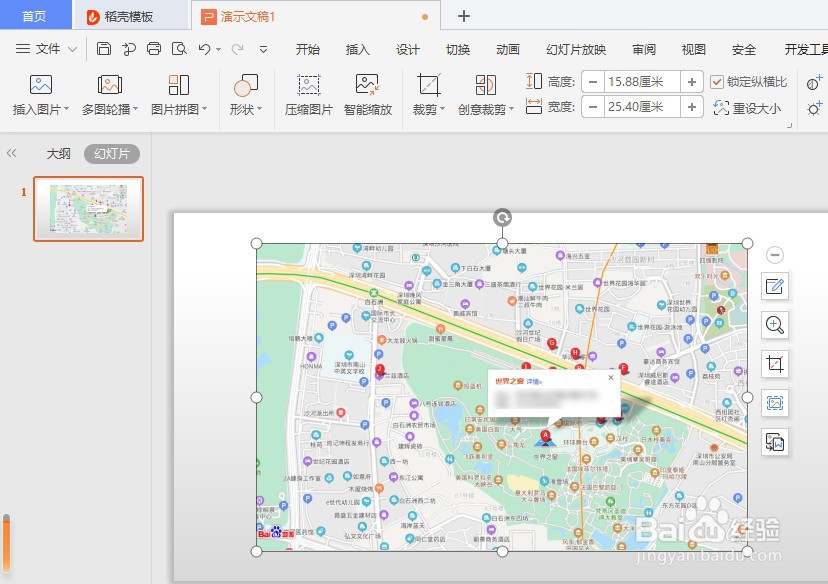
Task: Increase width with plus stepper
Action: [x=692, y=107]
